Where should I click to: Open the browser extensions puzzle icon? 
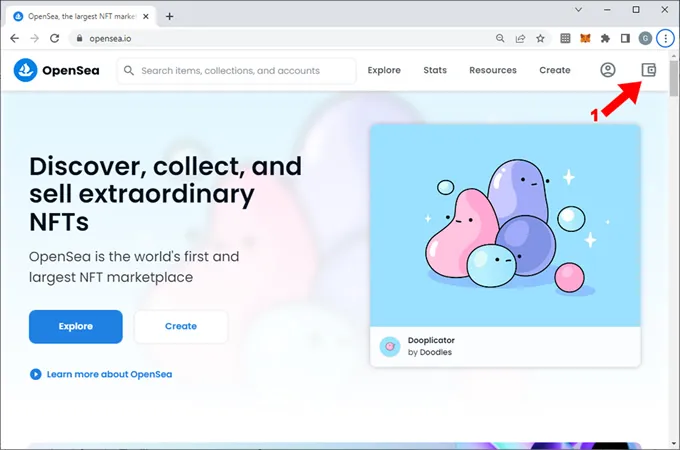tap(605, 38)
